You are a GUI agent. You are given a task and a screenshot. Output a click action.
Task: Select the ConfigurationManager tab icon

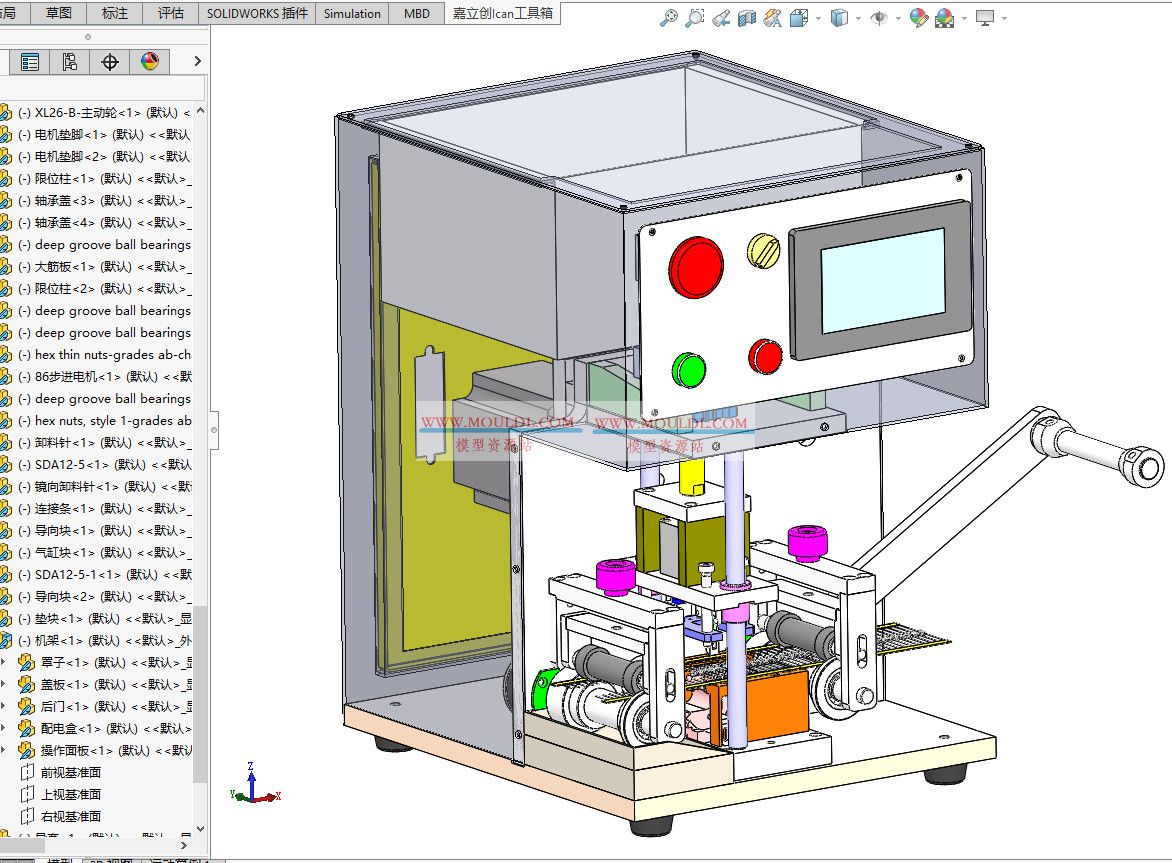click(x=69, y=61)
